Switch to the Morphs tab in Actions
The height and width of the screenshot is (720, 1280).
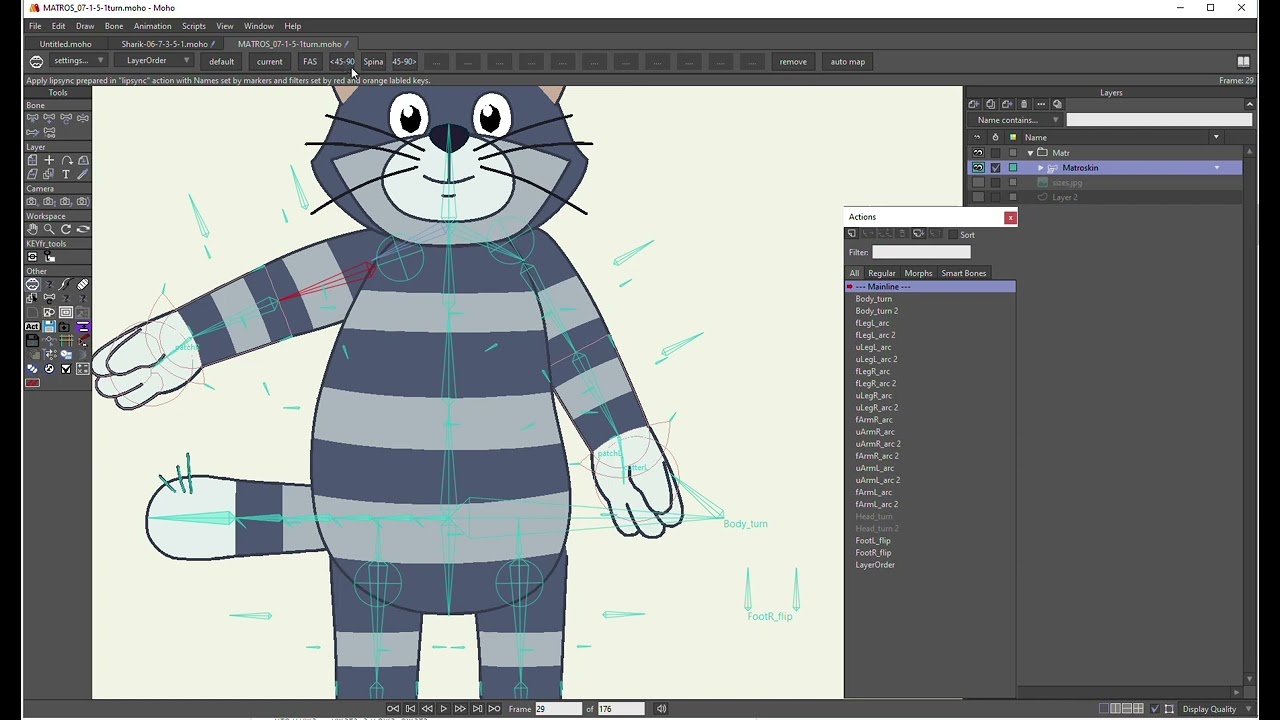(x=918, y=273)
